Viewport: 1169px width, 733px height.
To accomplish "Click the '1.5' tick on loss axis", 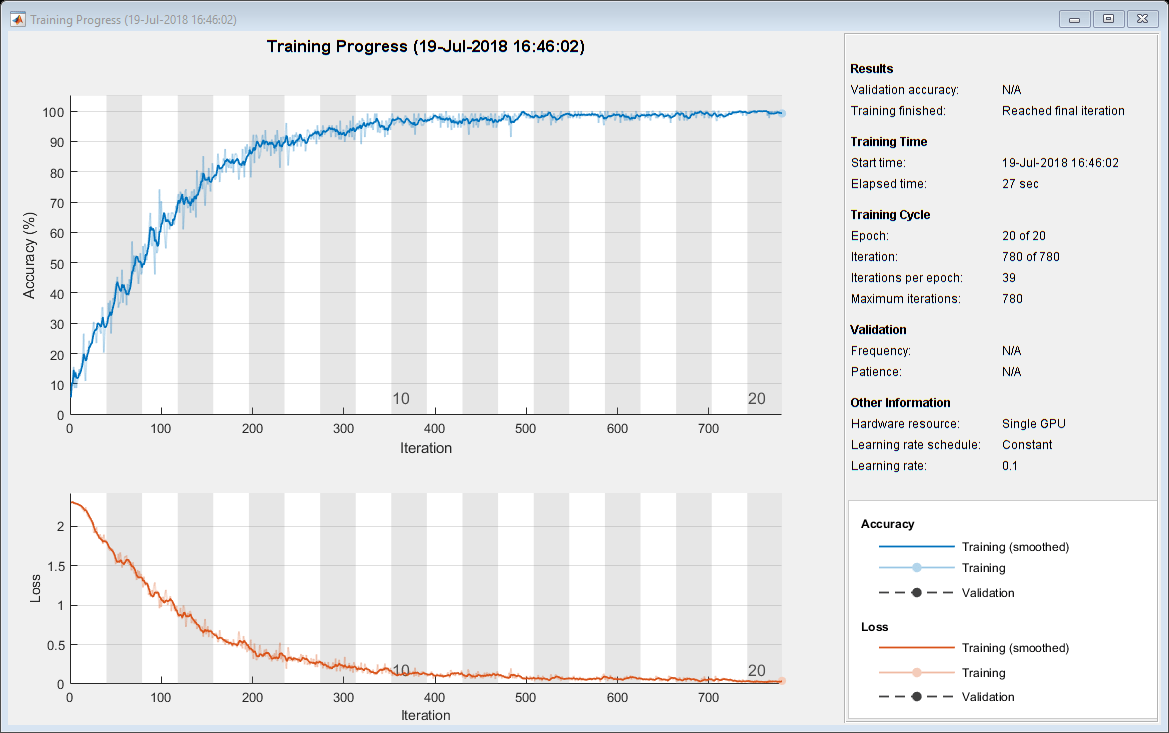I will (x=56, y=567).
